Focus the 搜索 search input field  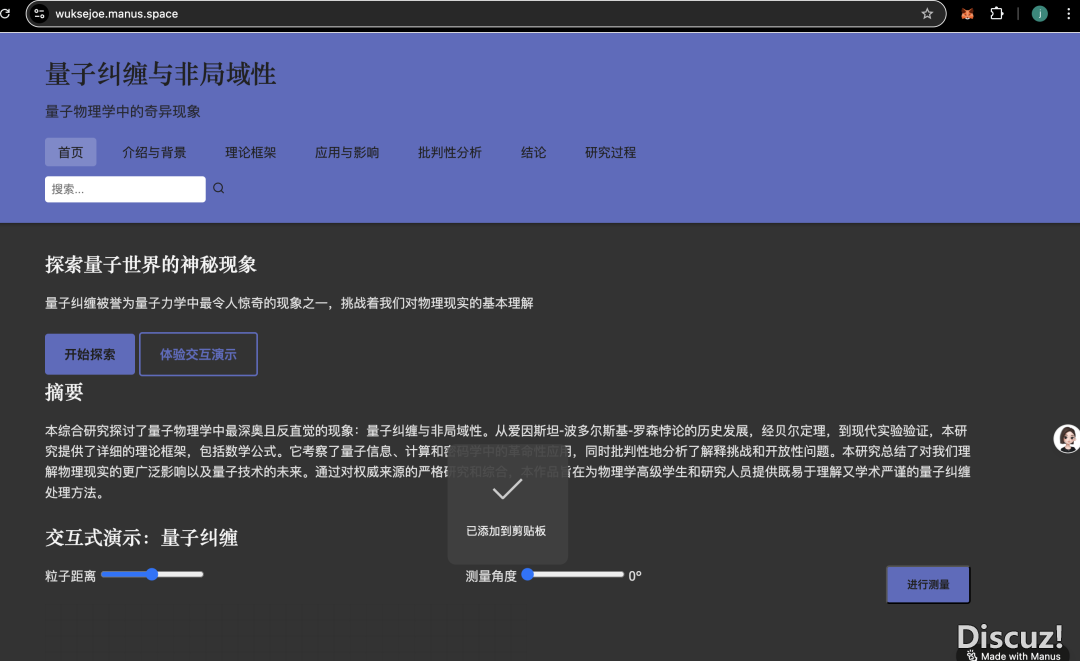[x=125, y=189]
